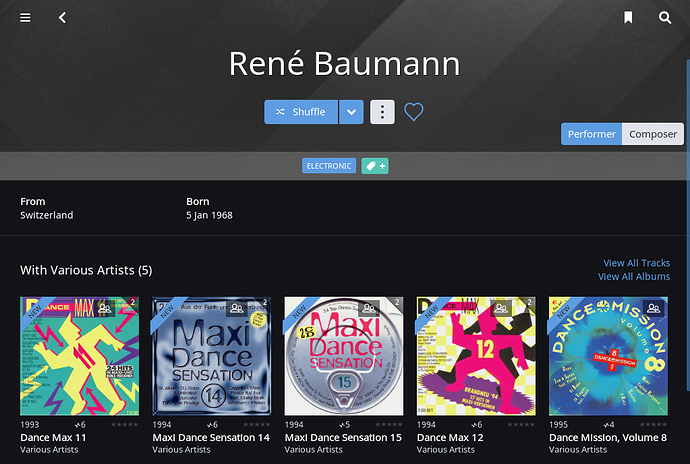Screen dimensions: 690x464
Task: Open the View All Tracks link
Action: point(636,263)
